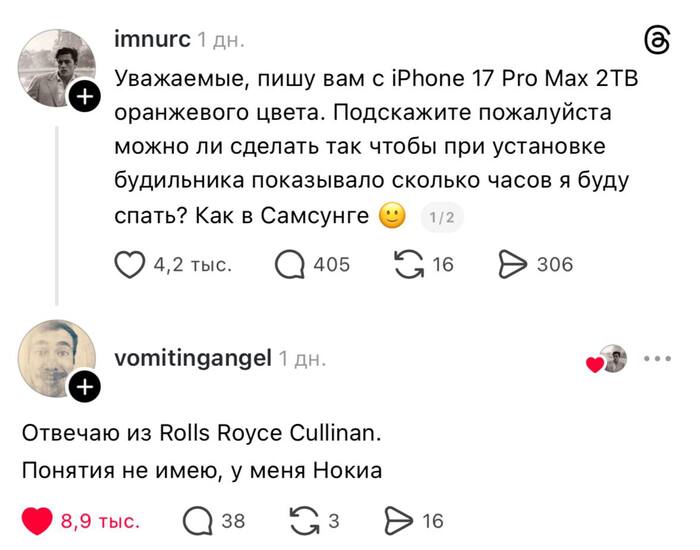Like imnurc's post with the heart icon

point(131,264)
